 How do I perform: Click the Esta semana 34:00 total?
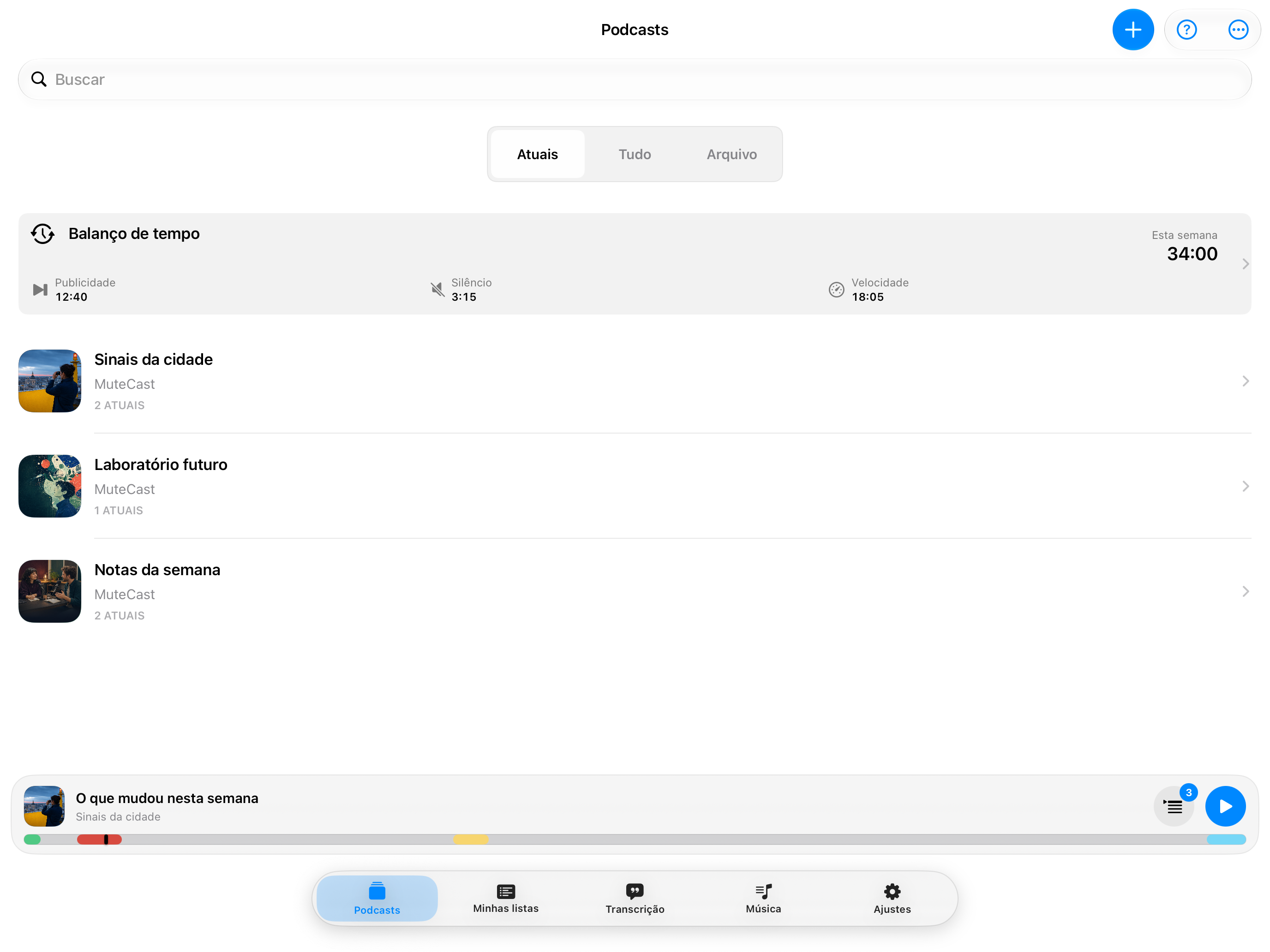point(1192,254)
